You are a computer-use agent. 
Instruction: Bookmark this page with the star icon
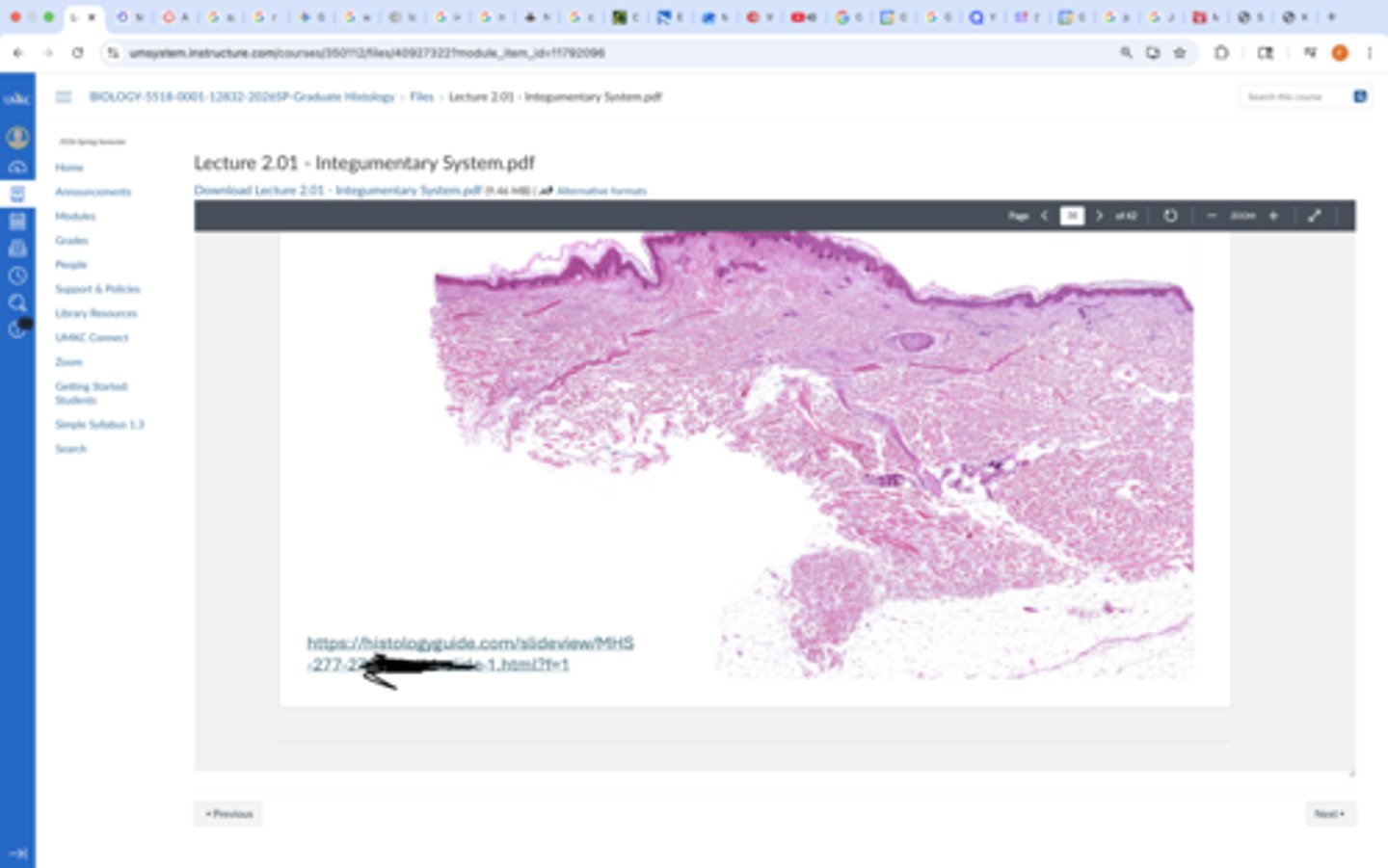[x=1180, y=53]
